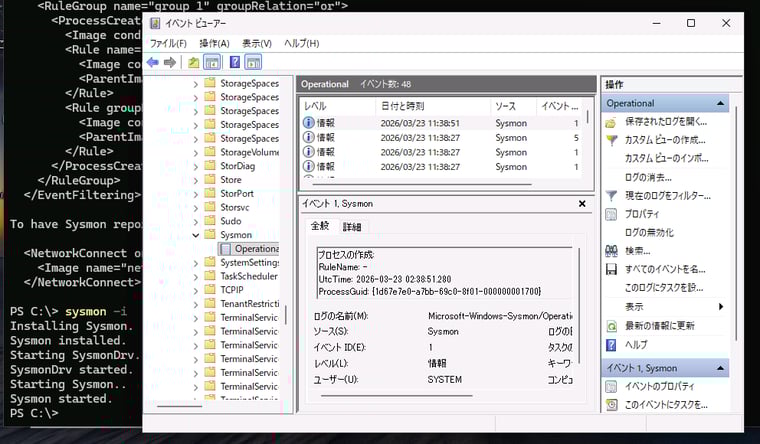Click カスタム ビューのインポート action

(666, 159)
